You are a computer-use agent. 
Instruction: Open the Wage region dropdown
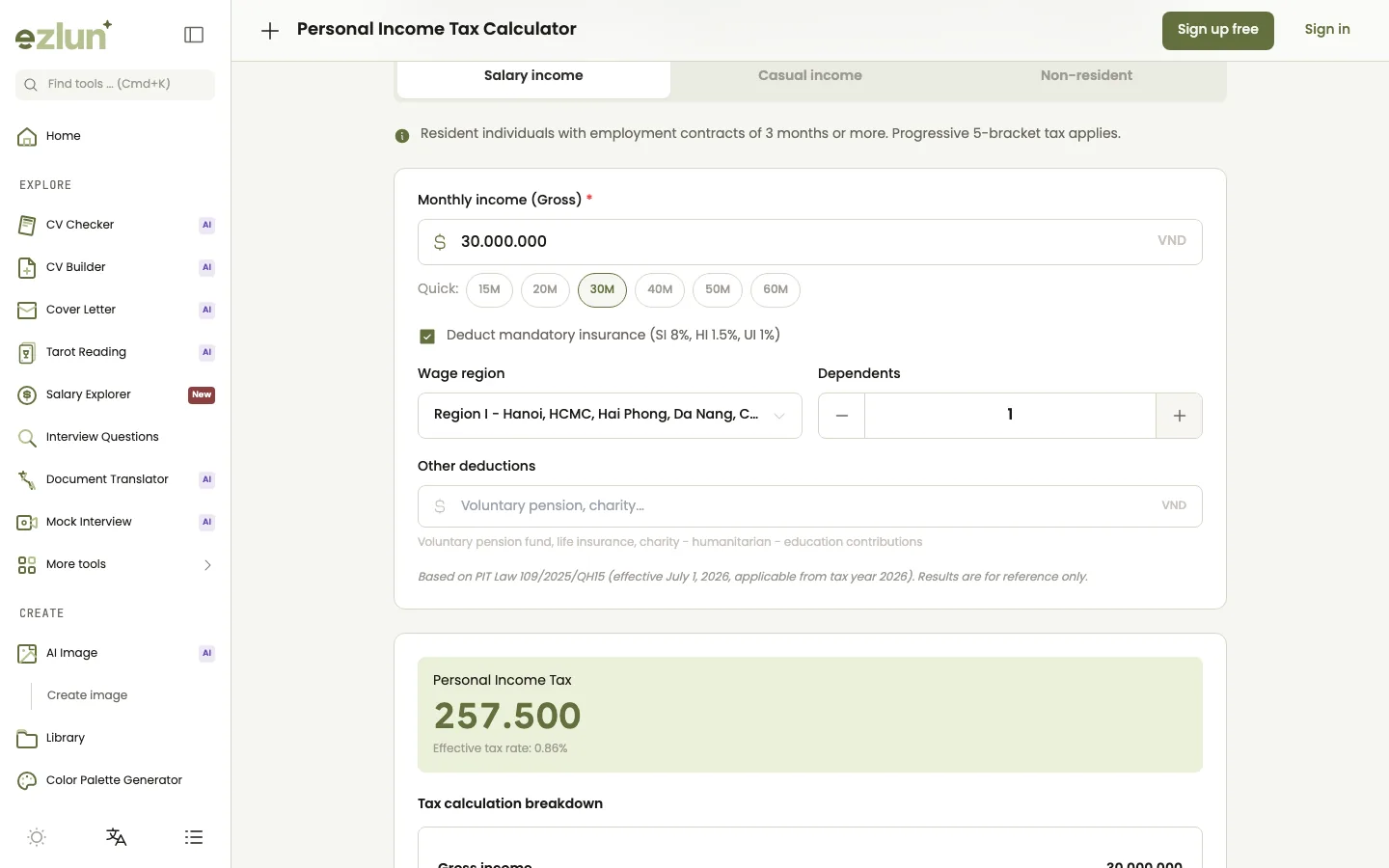click(610, 416)
